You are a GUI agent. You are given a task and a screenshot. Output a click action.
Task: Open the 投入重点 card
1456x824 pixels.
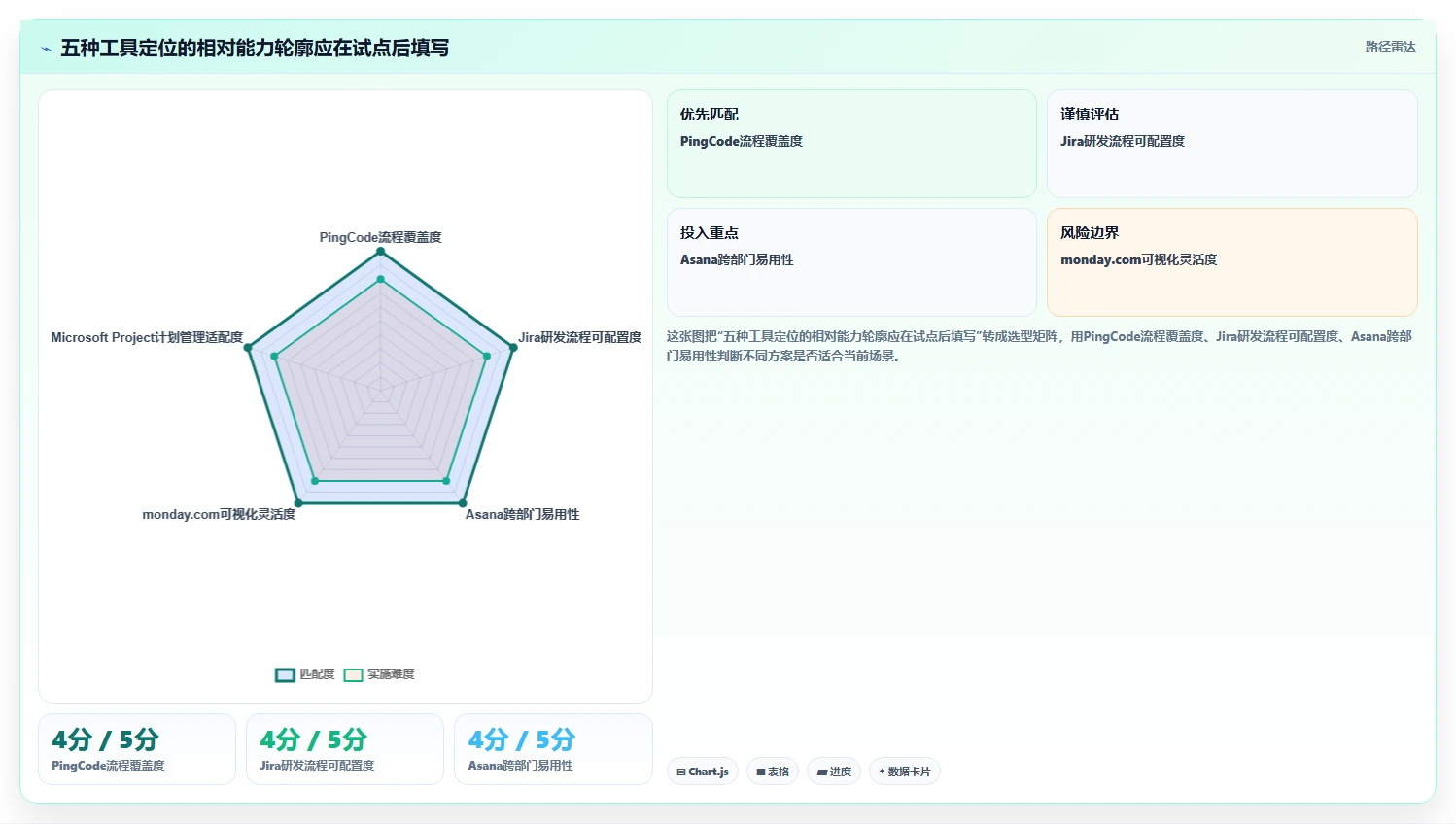[x=851, y=262]
